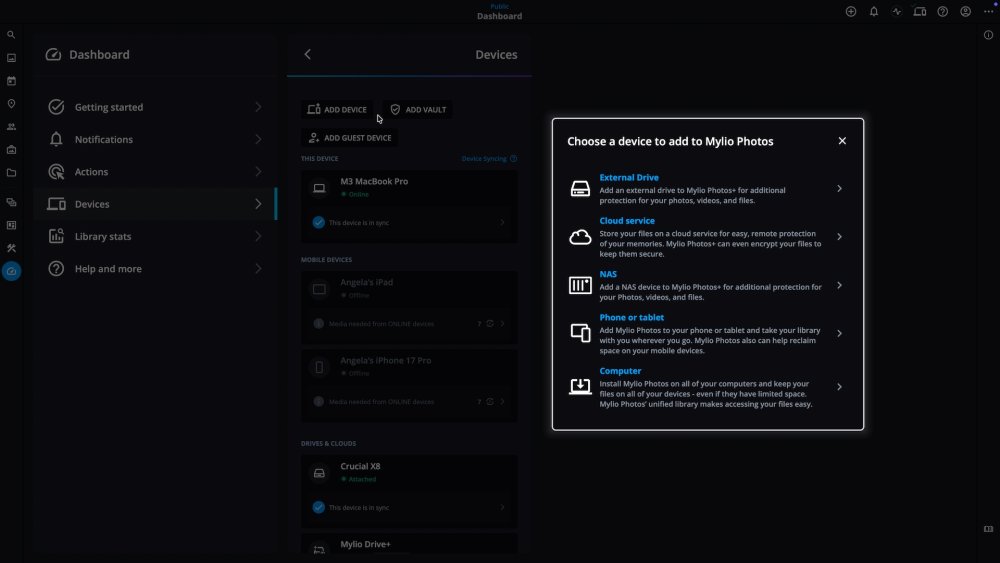Open the account profile icon in top bar
The image size is (1000, 563).
pos(966,11)
